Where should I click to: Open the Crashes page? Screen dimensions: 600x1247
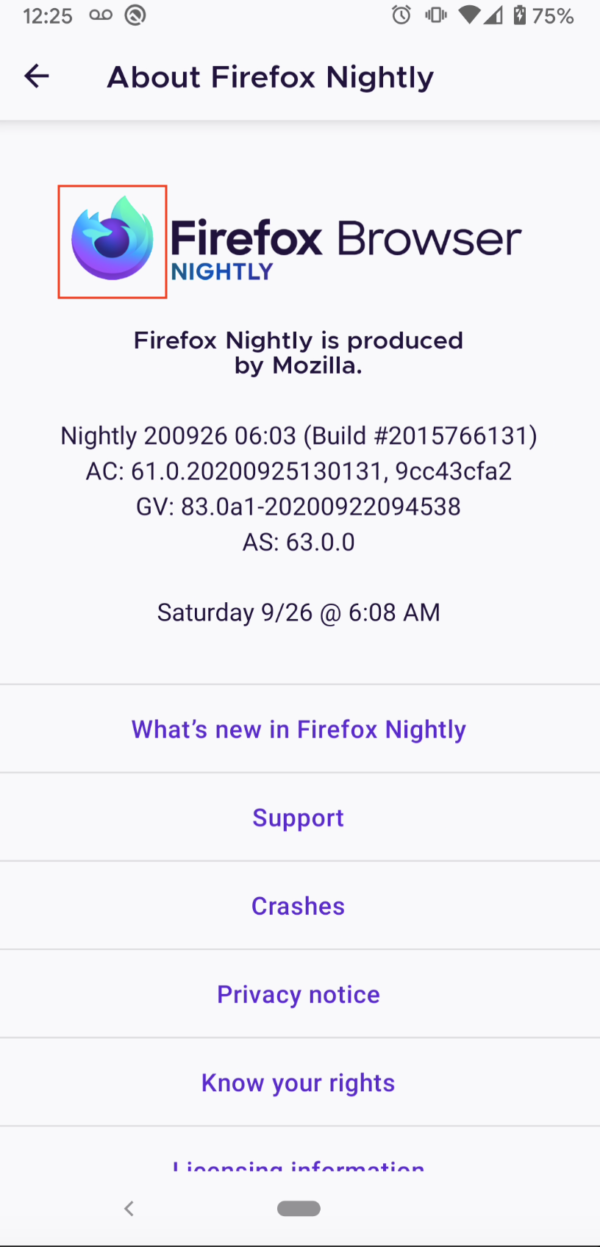tap(298, 906)
